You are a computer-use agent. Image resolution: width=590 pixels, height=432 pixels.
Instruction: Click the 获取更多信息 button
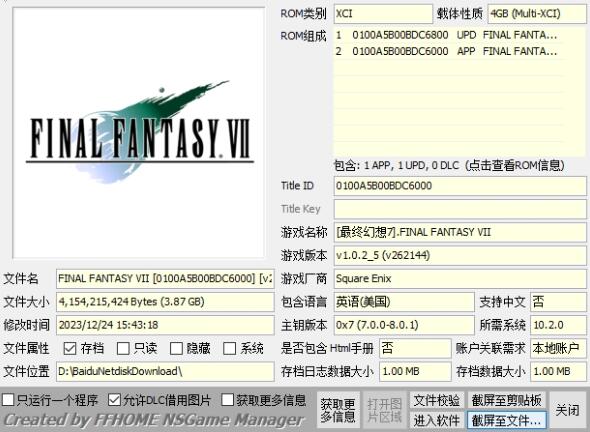coord(338,410)
